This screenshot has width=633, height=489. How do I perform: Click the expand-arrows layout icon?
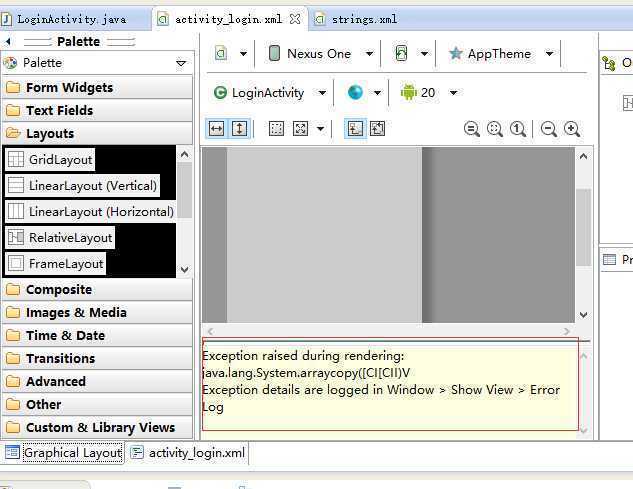point(300,129)
